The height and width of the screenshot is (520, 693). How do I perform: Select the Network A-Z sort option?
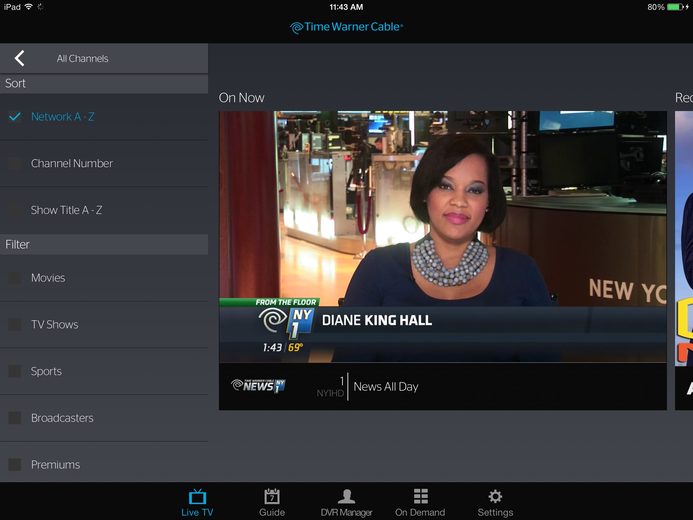[x=104, y=117]
